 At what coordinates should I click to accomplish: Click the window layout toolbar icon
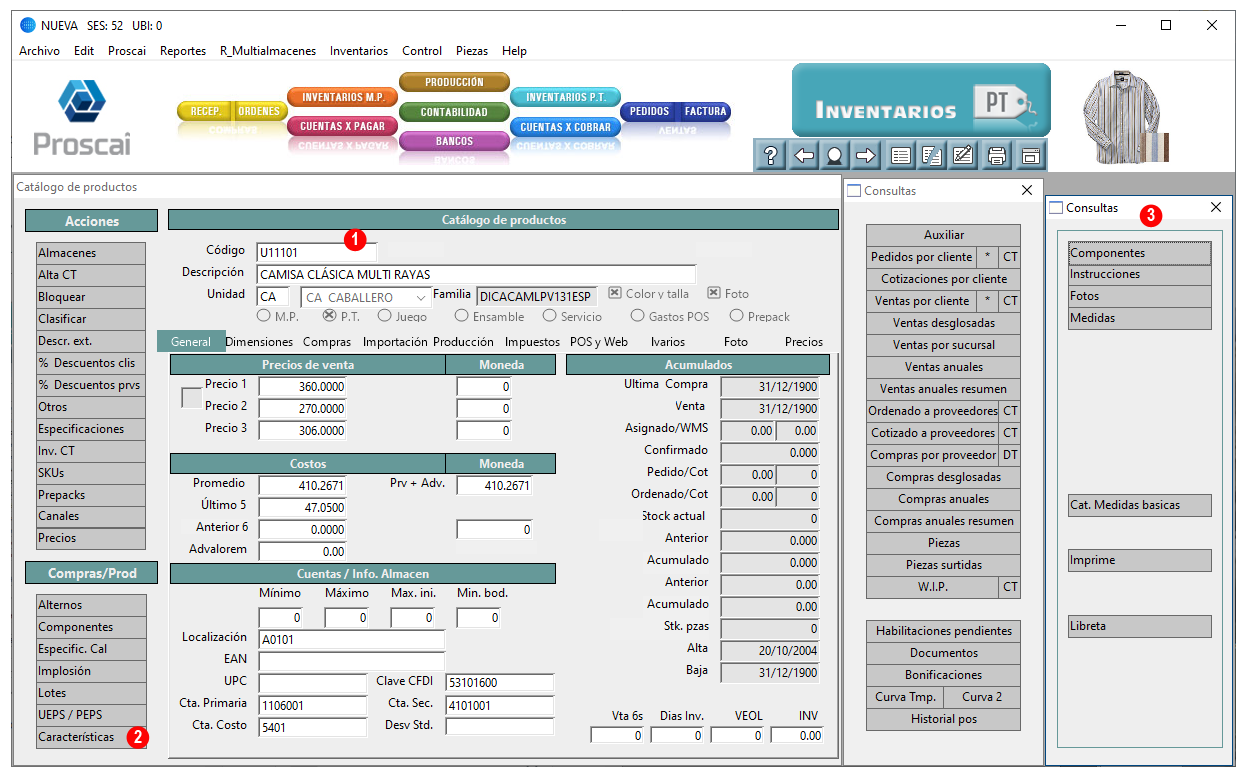(1029, 155)
